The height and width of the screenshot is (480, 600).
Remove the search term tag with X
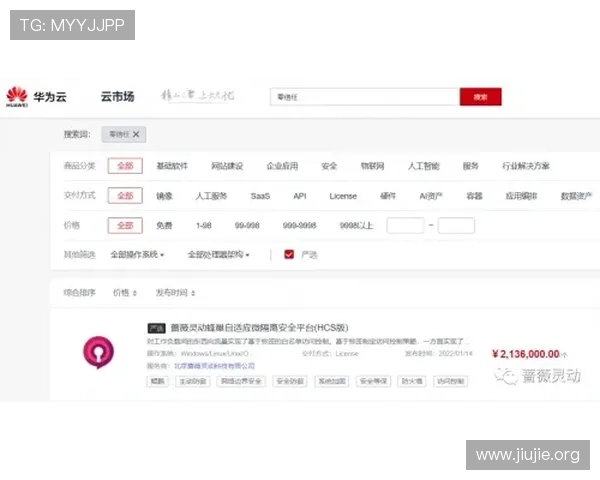[x=136, y=134]
